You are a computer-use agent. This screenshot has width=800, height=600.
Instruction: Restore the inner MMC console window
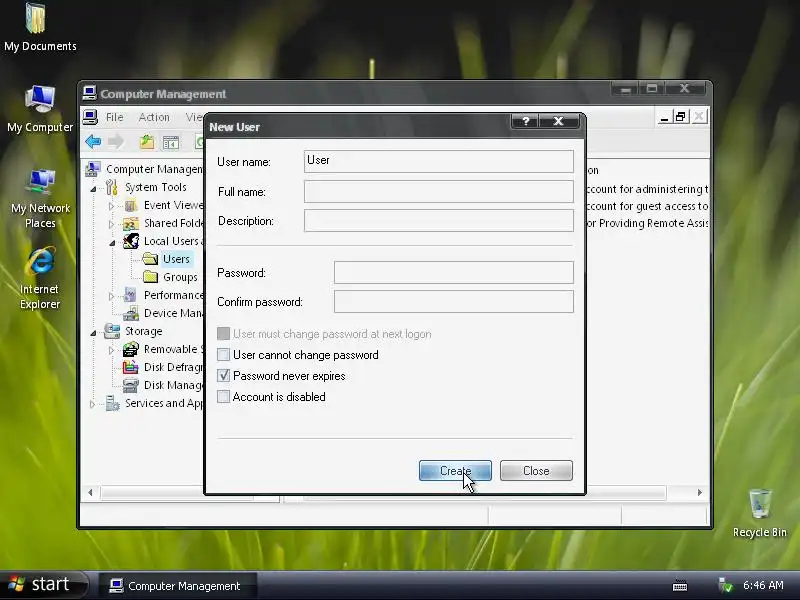(x=680, y=117)
